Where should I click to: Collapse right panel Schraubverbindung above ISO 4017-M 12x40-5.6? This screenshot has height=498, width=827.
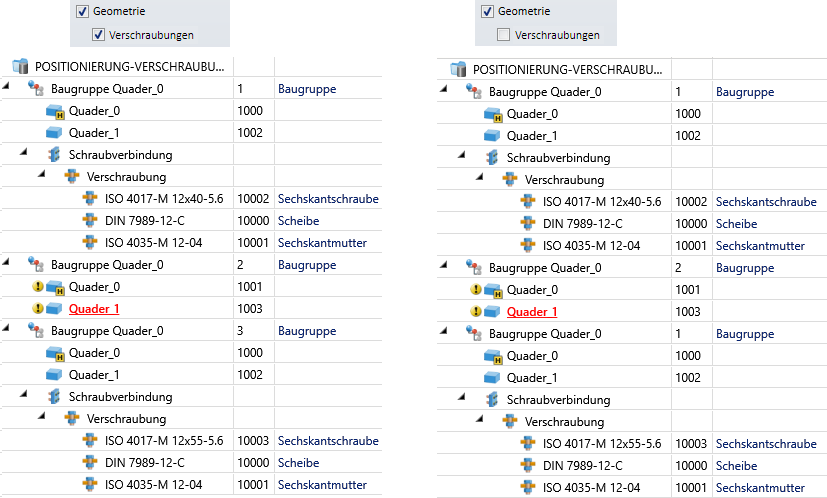(x=462, y=158)
